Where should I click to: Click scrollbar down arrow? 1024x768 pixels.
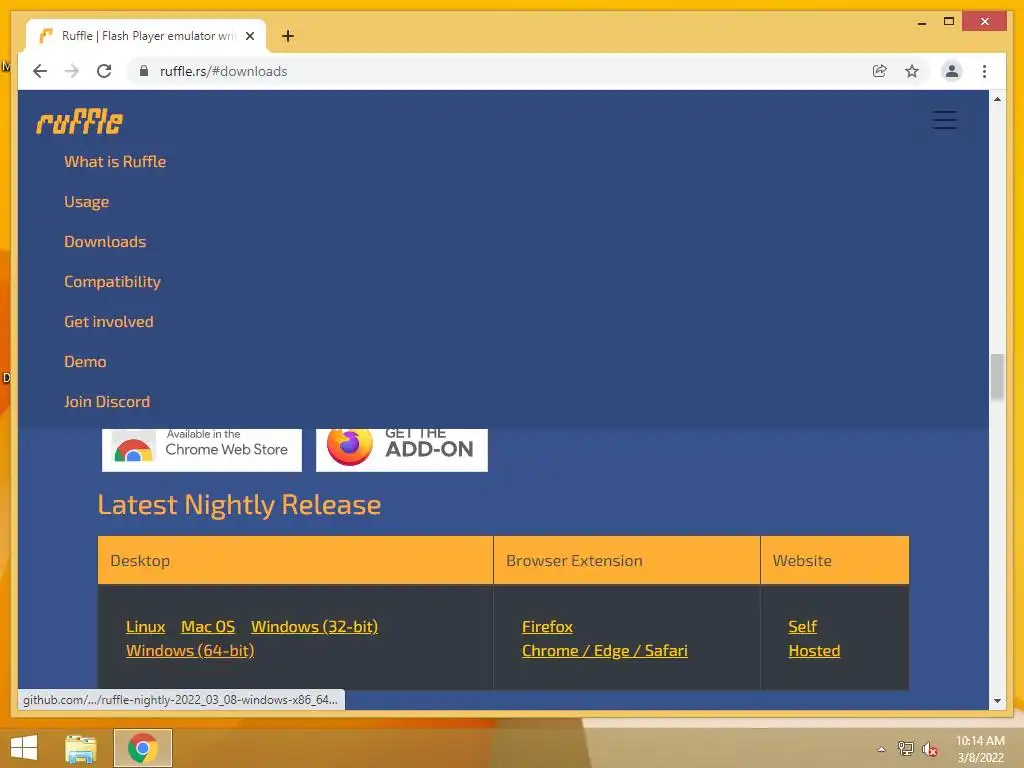pyautogui.click(x=997, y=701)
